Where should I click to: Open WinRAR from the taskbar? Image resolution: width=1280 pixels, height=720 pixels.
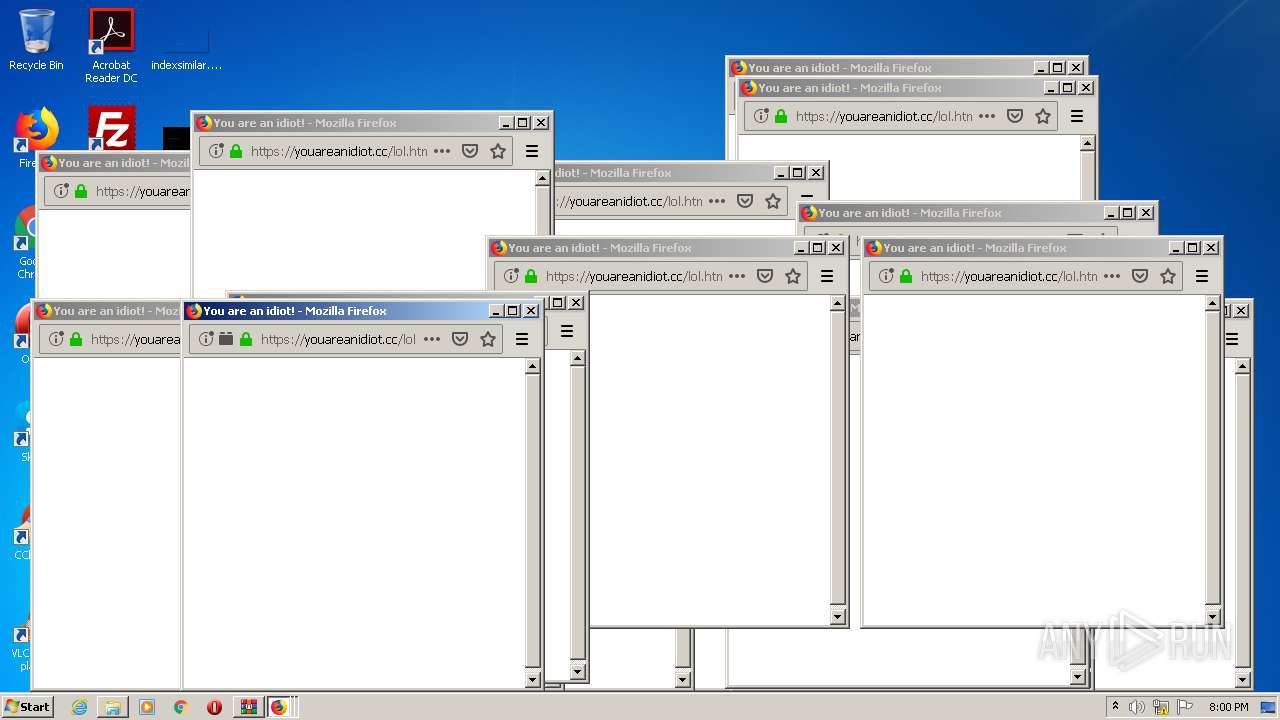point(248,707)
